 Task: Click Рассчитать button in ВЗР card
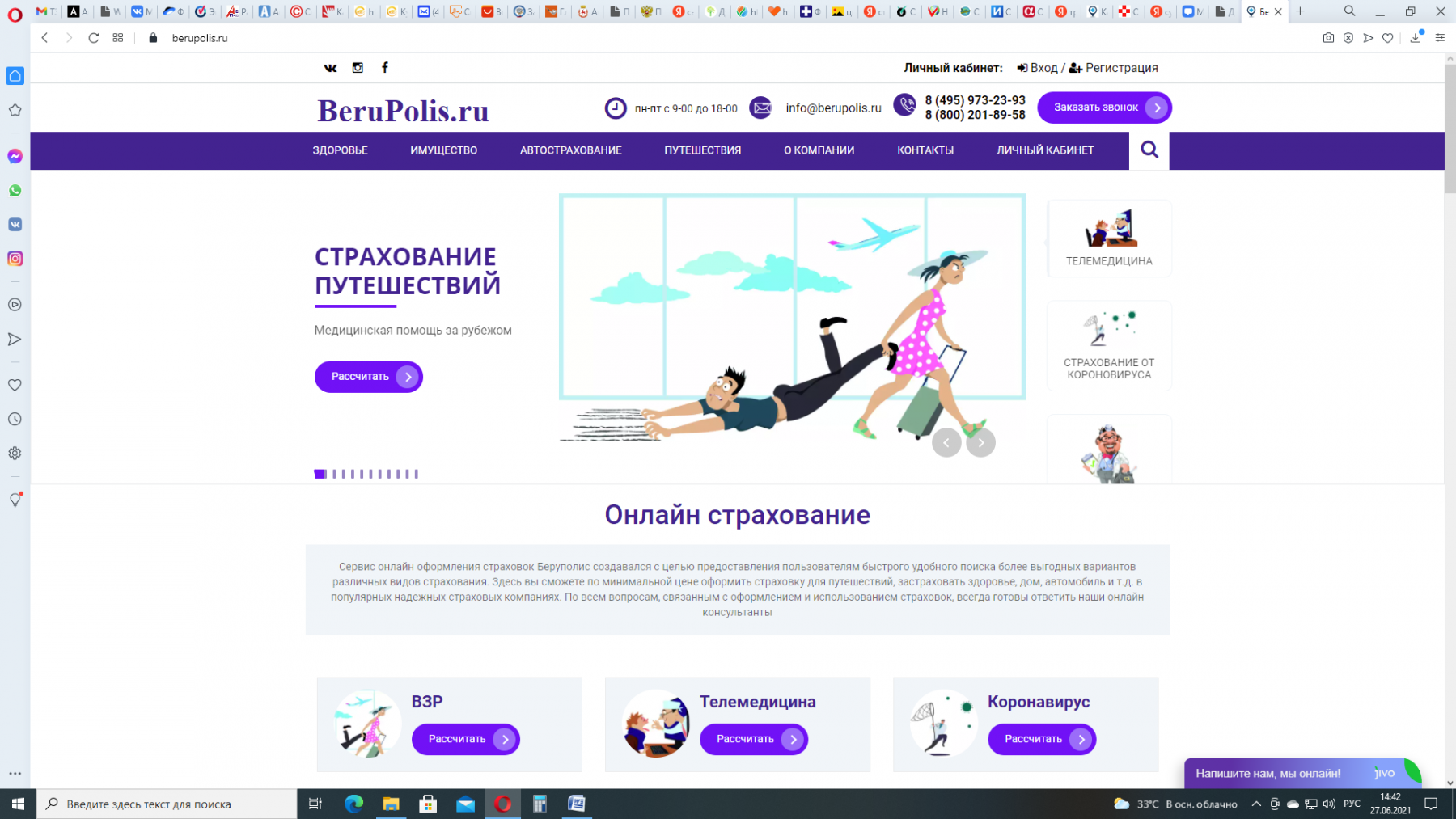(x=466, y=739)
